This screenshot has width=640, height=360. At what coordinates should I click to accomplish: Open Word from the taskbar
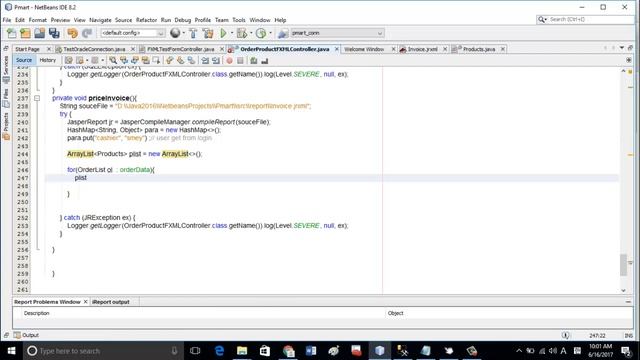(311, 351)
